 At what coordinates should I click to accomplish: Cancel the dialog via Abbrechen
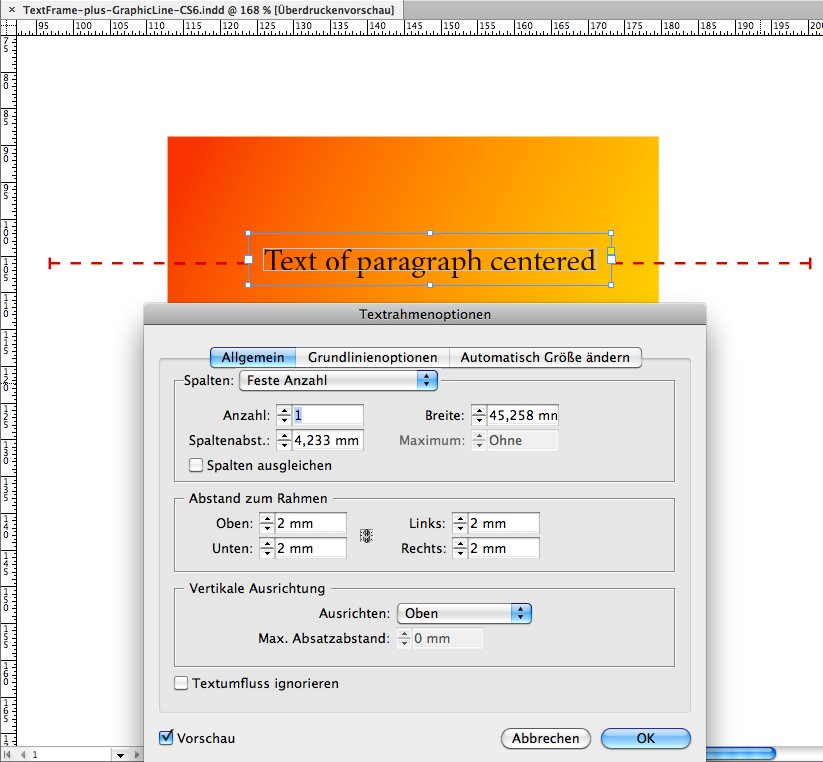coord(545,738)
